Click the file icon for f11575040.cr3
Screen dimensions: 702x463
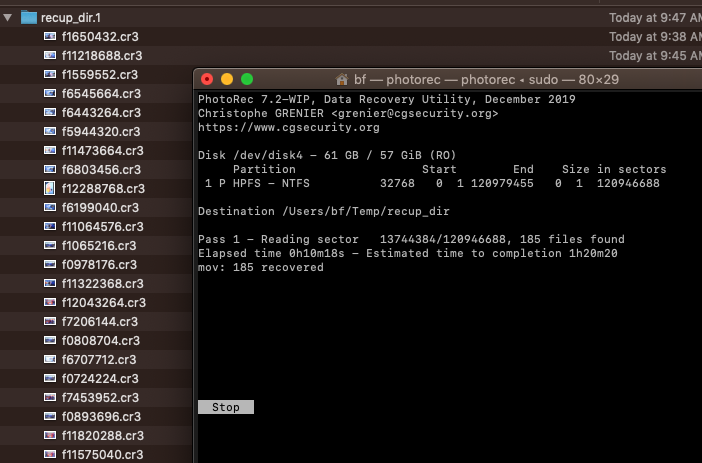click(50, 454)
